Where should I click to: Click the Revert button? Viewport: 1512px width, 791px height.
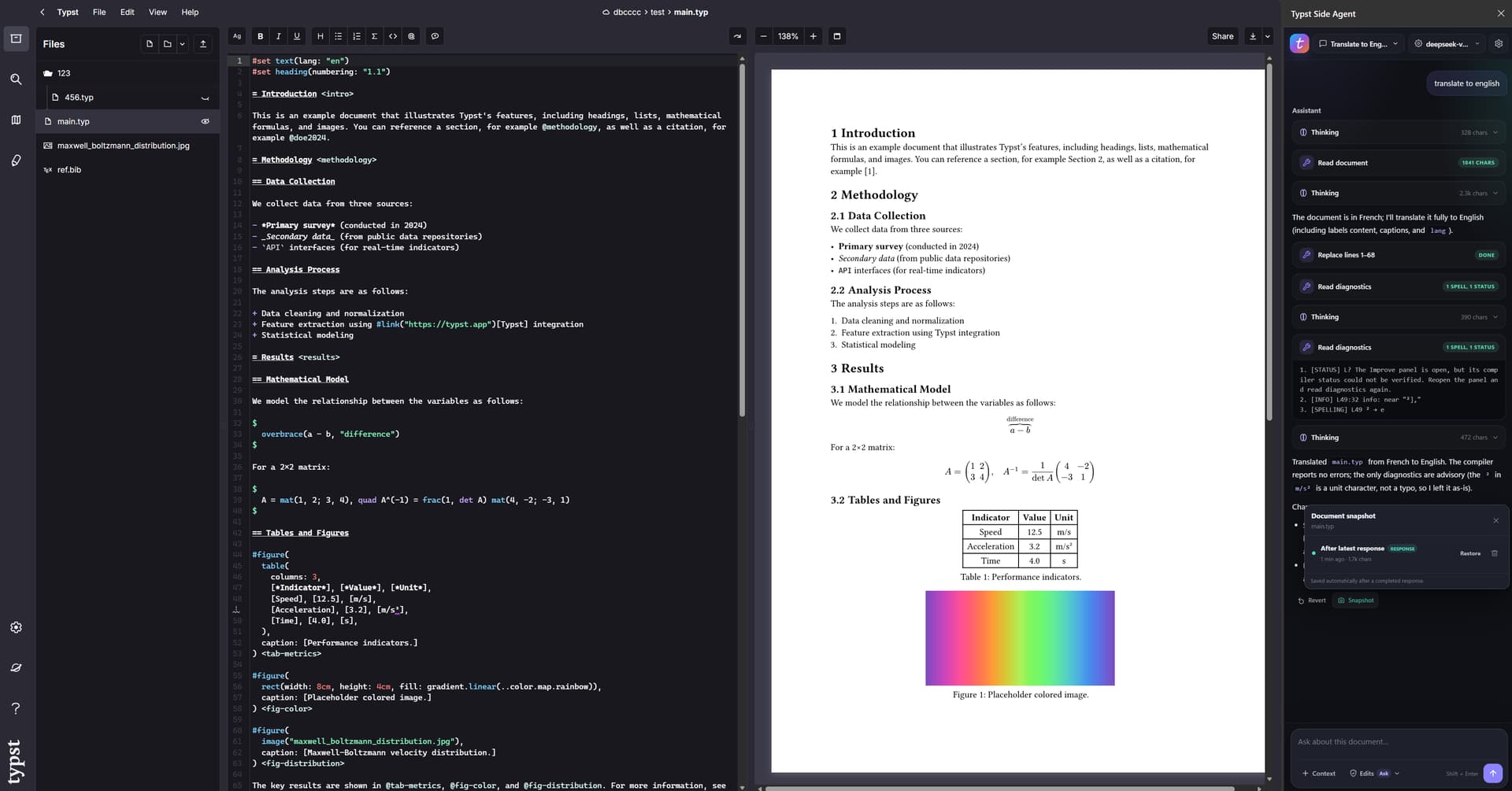(x=1312, y=601)
